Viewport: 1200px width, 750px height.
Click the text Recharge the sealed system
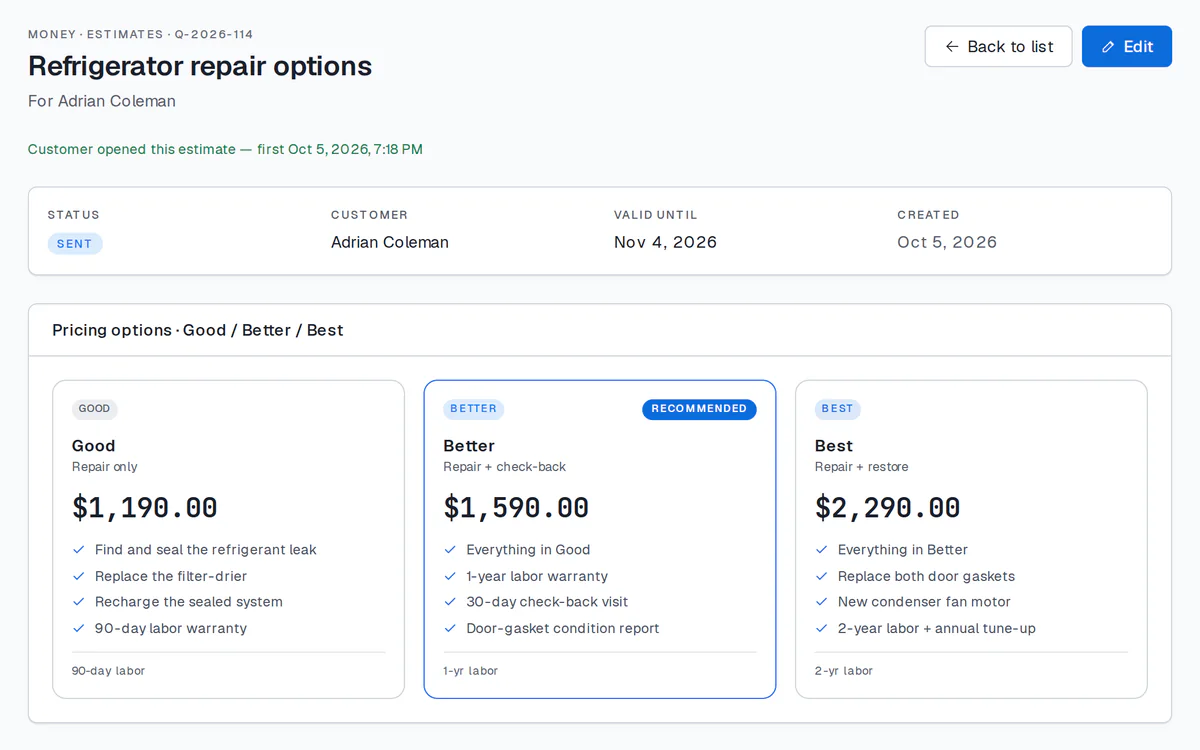point(189,602)
